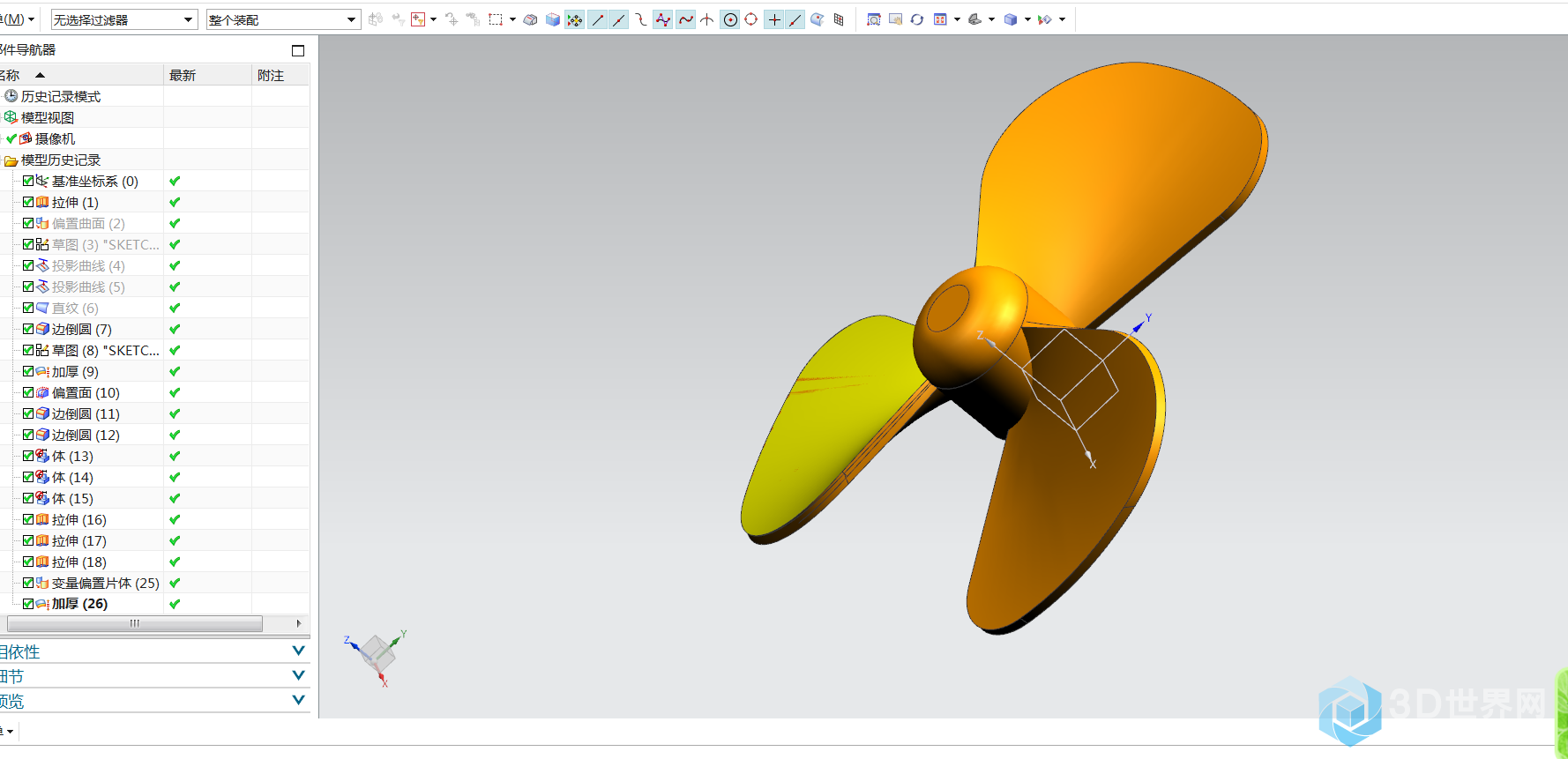
Task: Uncheck the 偏置面 (10) feature checkbox
Action: click(28, 392)
